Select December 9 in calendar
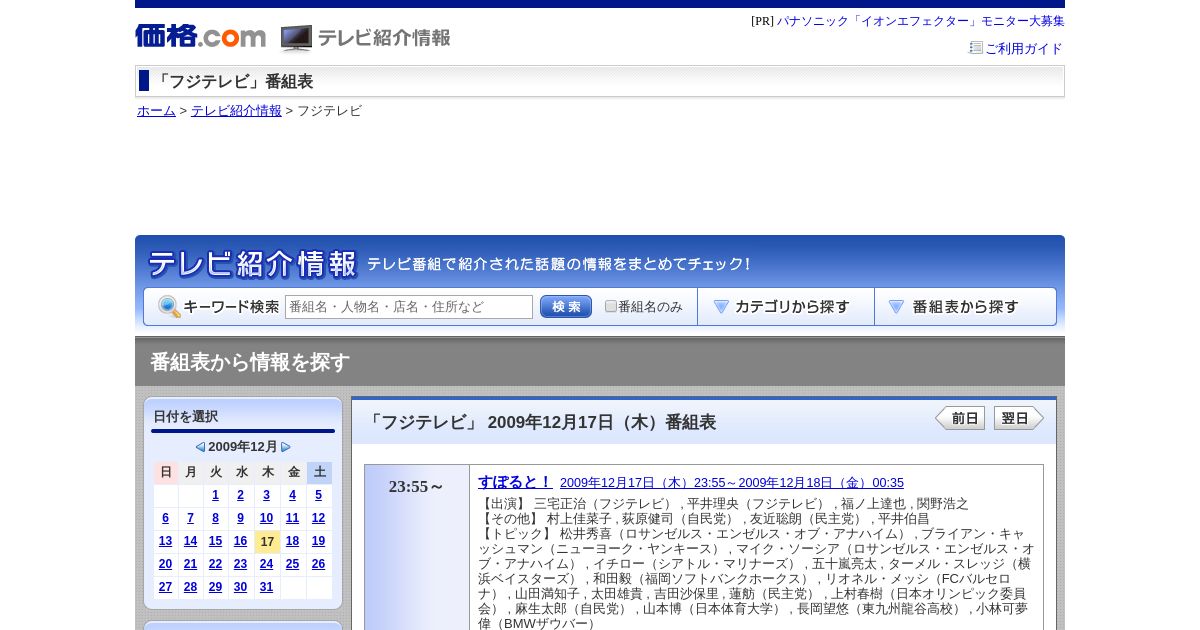1200x630 pixels. pos(240,518)
